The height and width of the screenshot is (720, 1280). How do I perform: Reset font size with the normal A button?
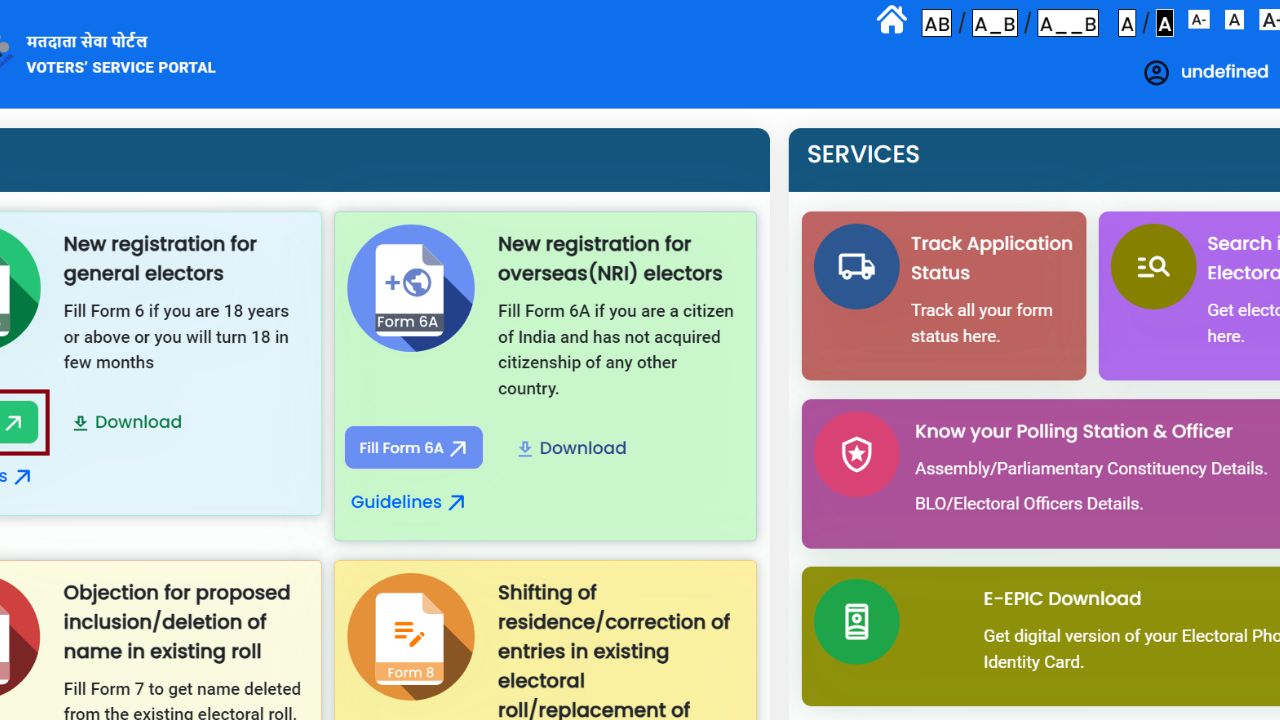pyautogui.click(x=1234, y=20)
